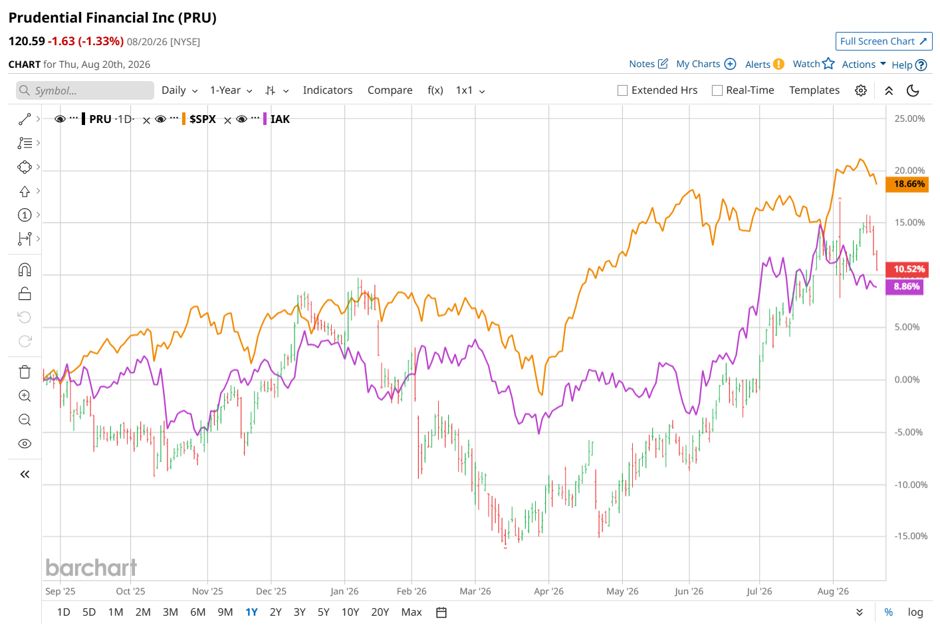Viewport: 940px width, 627px height.
Task: Remove PRU series with X
Action: [x=146, y=120]
